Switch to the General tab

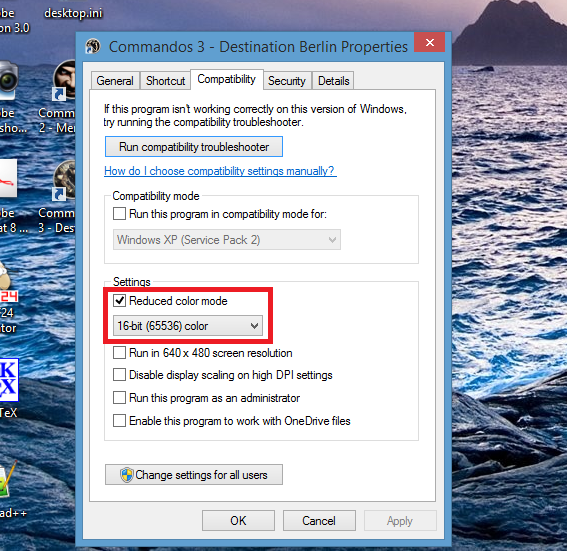pyautogui.click(x=115, y=81)
